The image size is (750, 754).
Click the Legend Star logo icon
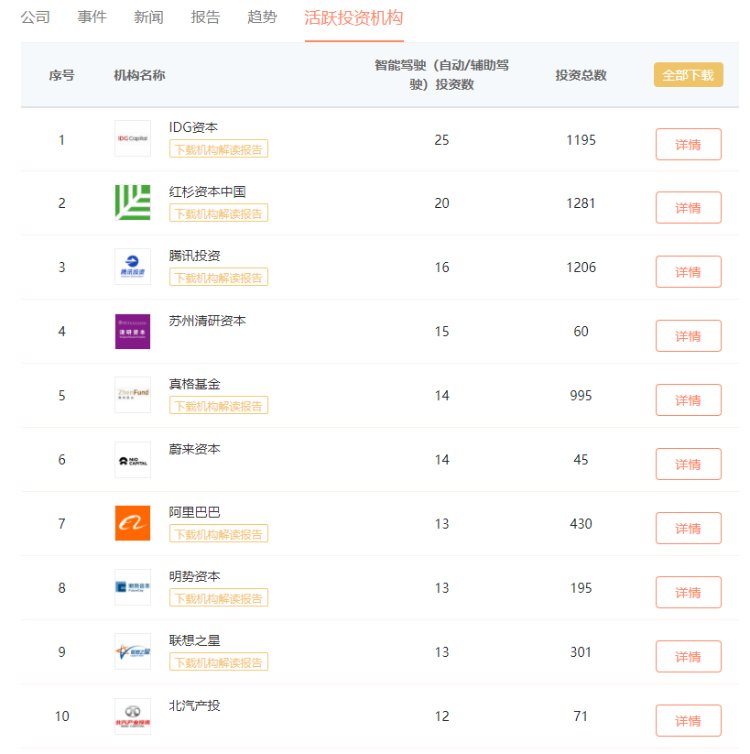tap(132, 652)
